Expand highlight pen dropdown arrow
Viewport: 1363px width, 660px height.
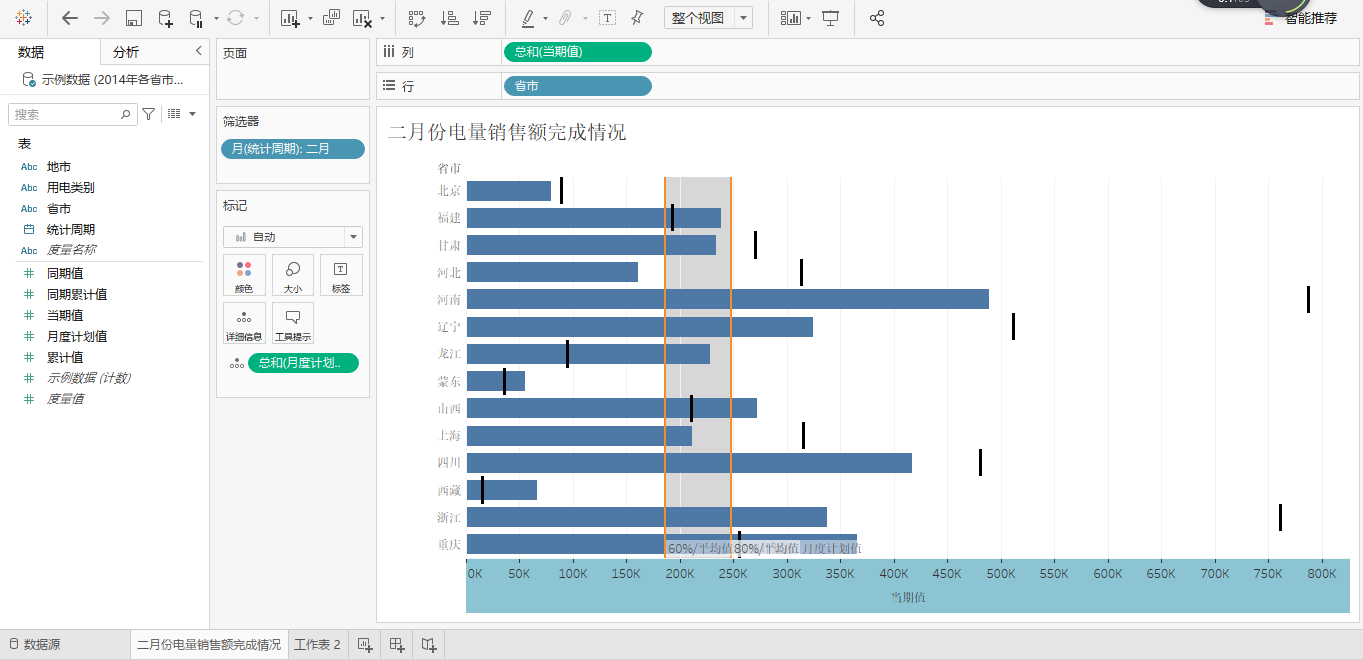pos(545,18)
